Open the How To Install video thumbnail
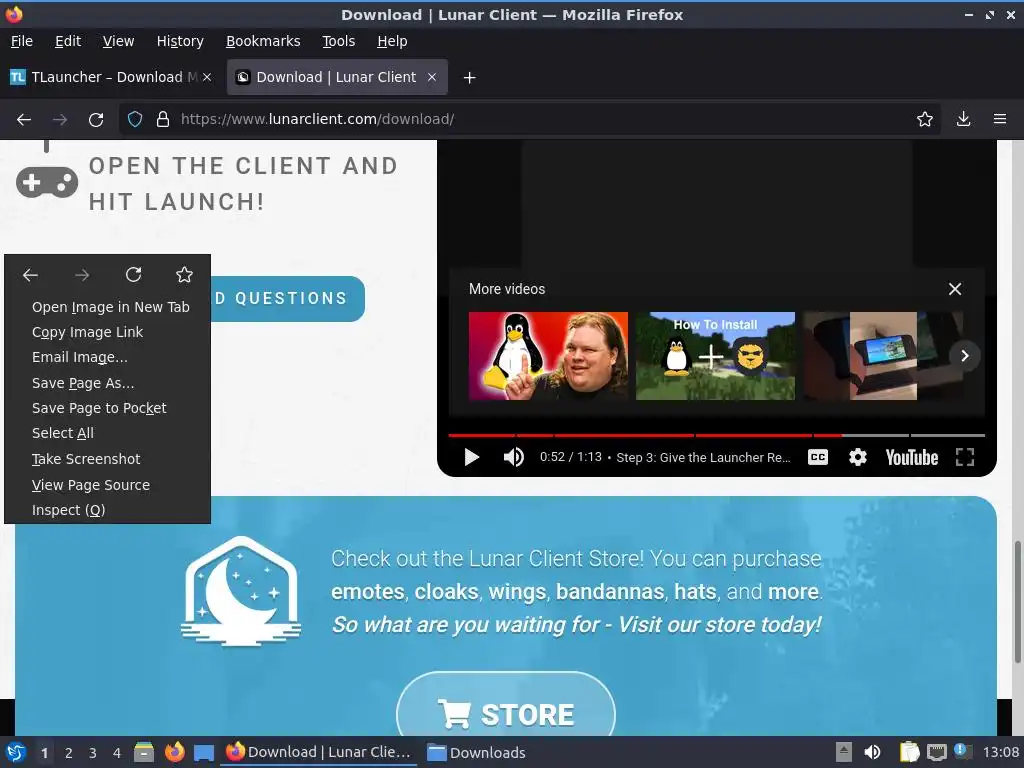Screen dimensions: 1024x768 [716, 356]
